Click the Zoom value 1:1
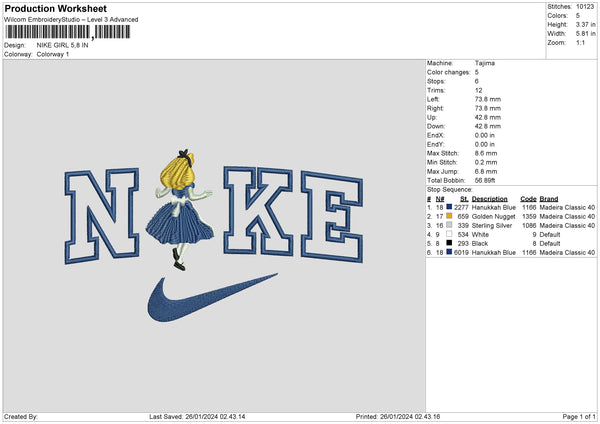The height and width of the screenshot is (424, 600). 580,42
